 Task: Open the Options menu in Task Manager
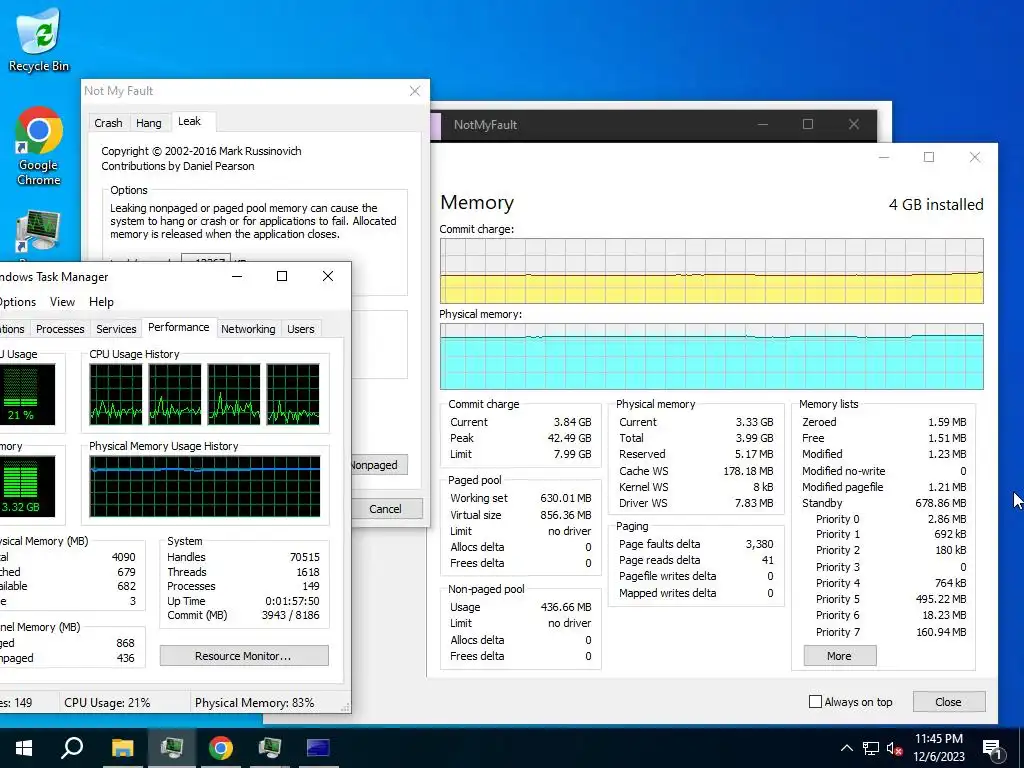pos(17,302)
